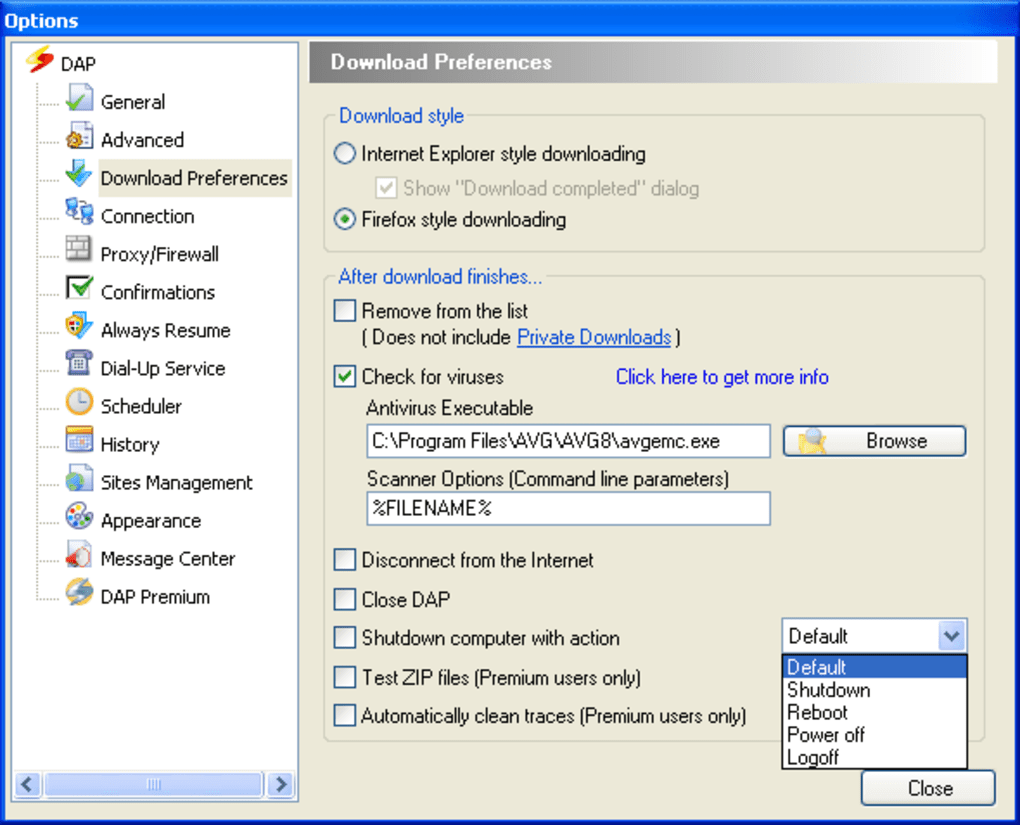
Task: Select the Scheduler clock icon
Action: [x=79, y=405]
